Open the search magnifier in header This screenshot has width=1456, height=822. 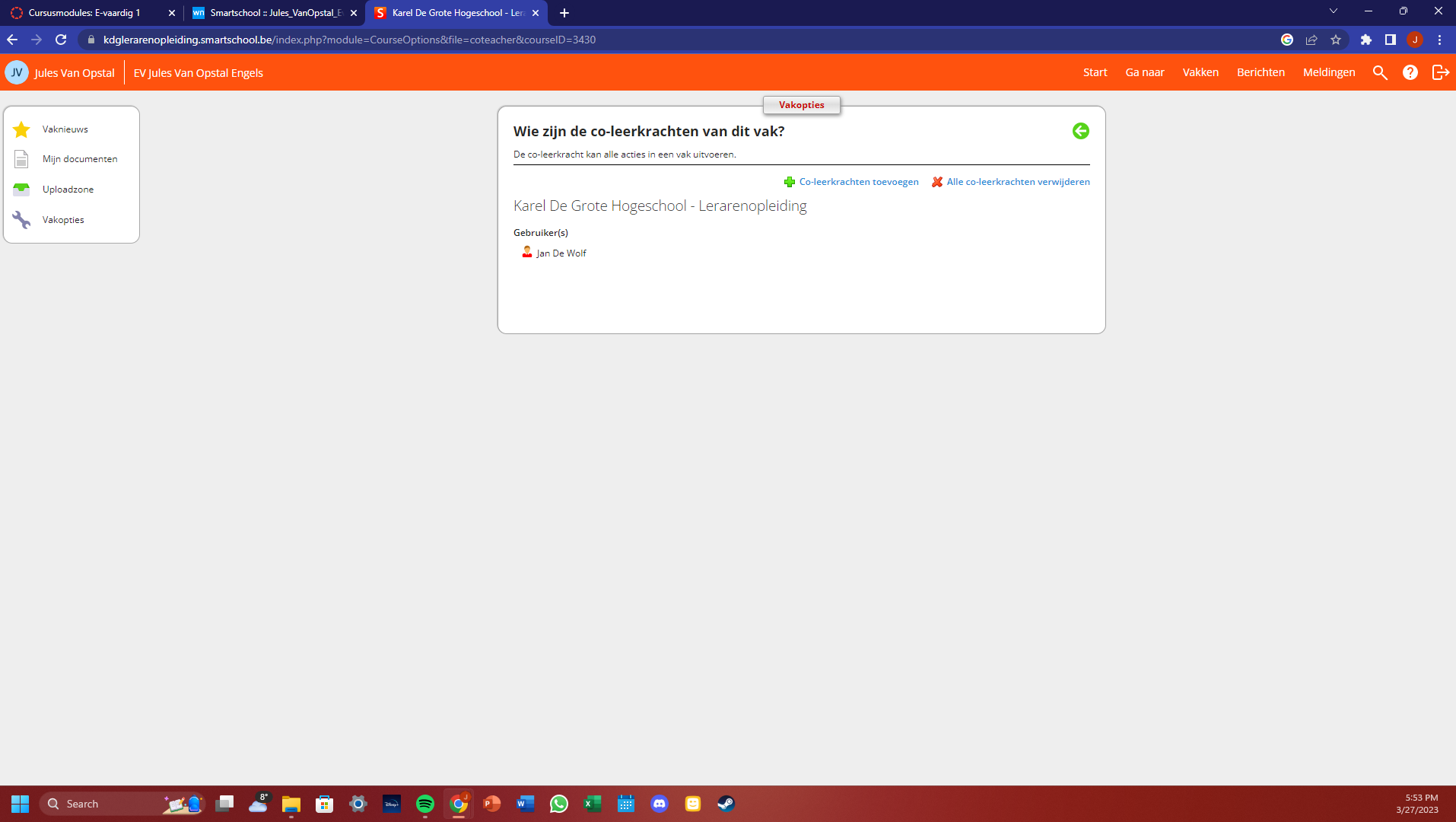[1379, 72]
